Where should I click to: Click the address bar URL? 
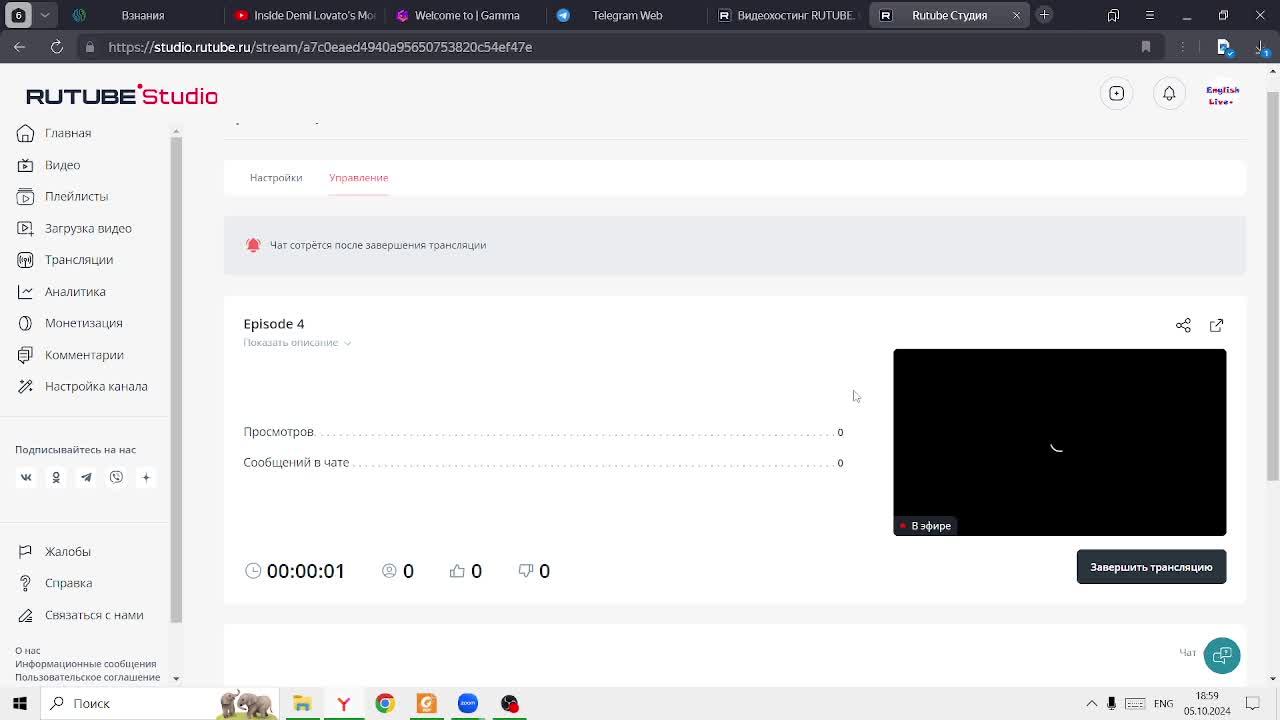click(320, 47)
